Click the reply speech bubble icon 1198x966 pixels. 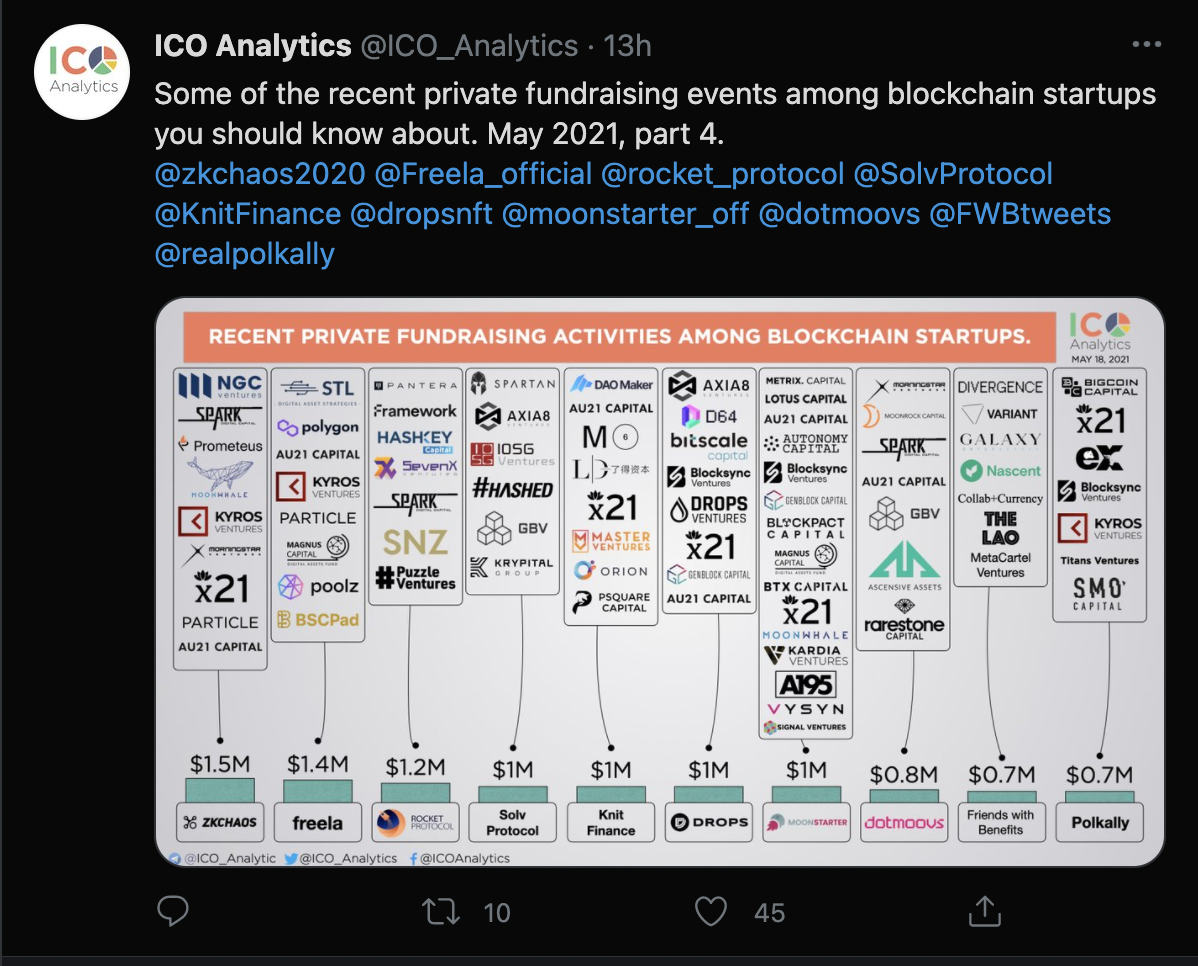click(x=174, y=911)
